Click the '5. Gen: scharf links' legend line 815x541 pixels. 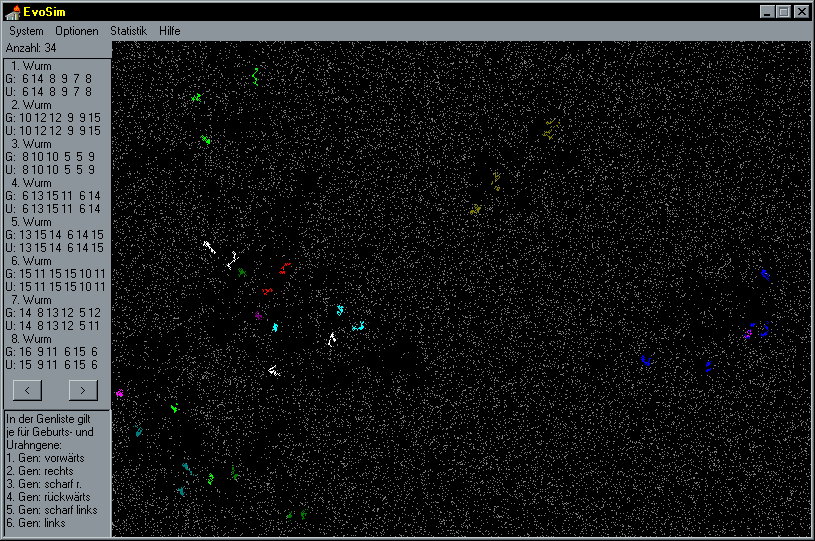pyautogui.click(x=52, y=510)
